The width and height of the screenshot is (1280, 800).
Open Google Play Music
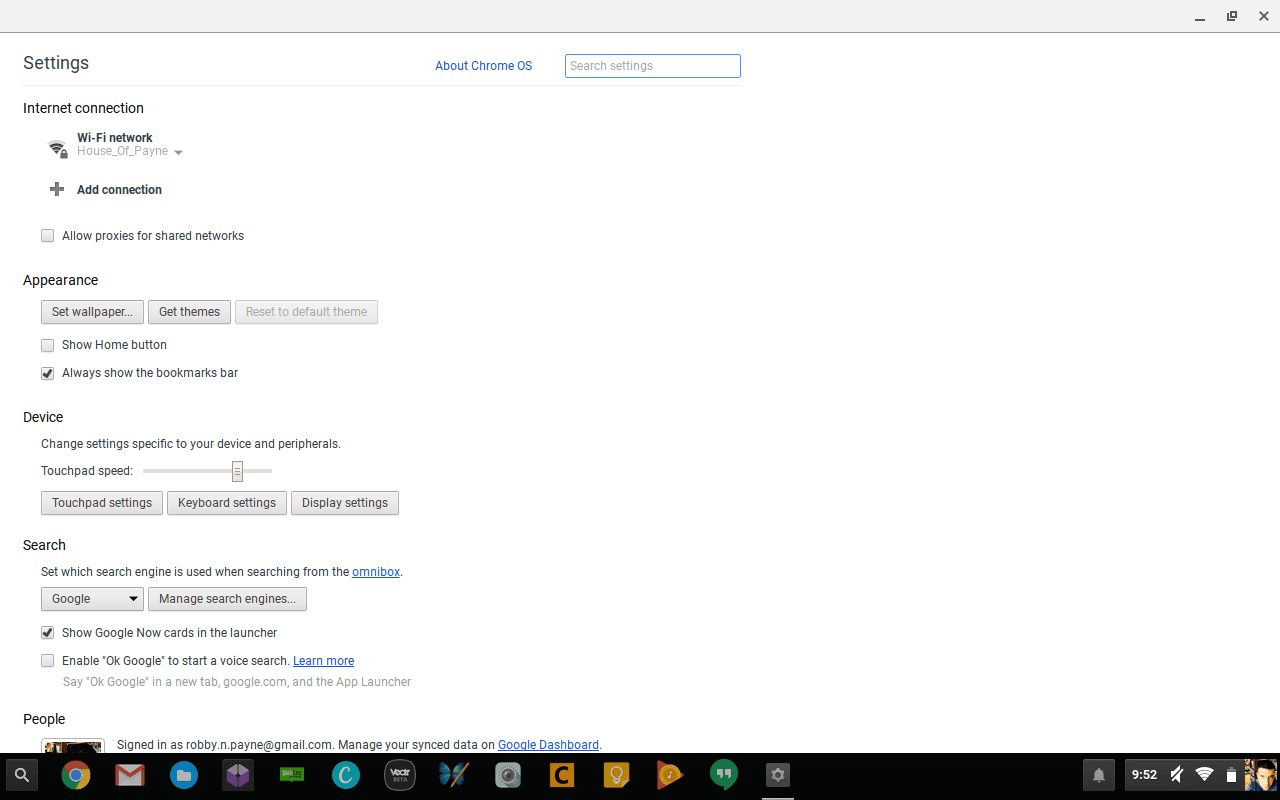669,775
